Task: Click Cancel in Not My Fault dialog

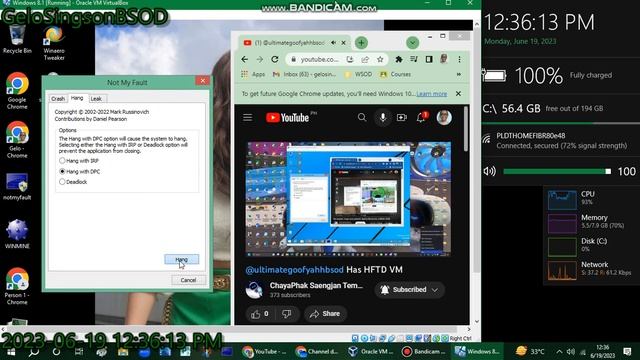Action: pyautogui.click(x=188, y=280)
